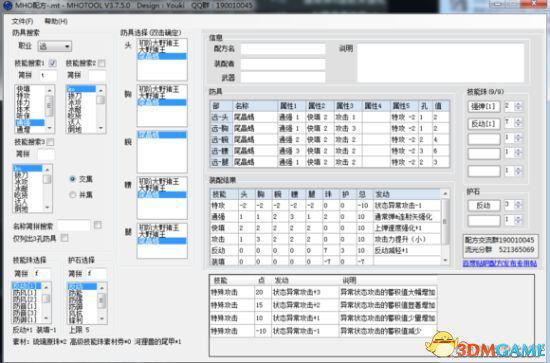The width and height of the screenshot is (550, 363).
Task: Click down arrow of 技能搜索1 skill list
Action: pyautogui.click(x=49, y=128)
